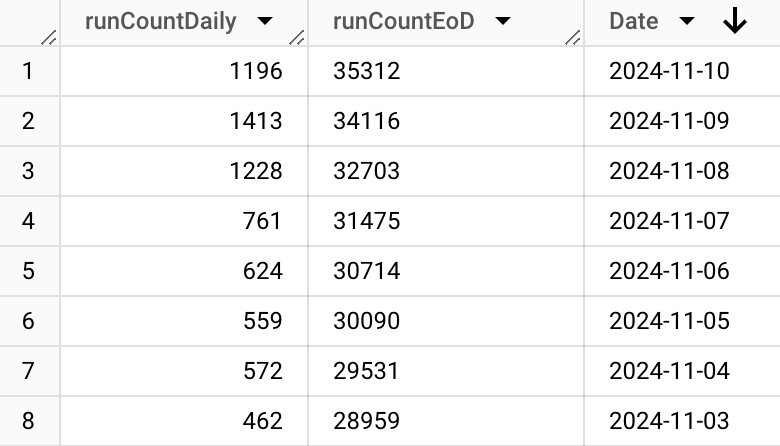Image resolution: width=780 pixels, height=446 pixels.
Task: Select row number 3
Action: click(x=29, y=171)
